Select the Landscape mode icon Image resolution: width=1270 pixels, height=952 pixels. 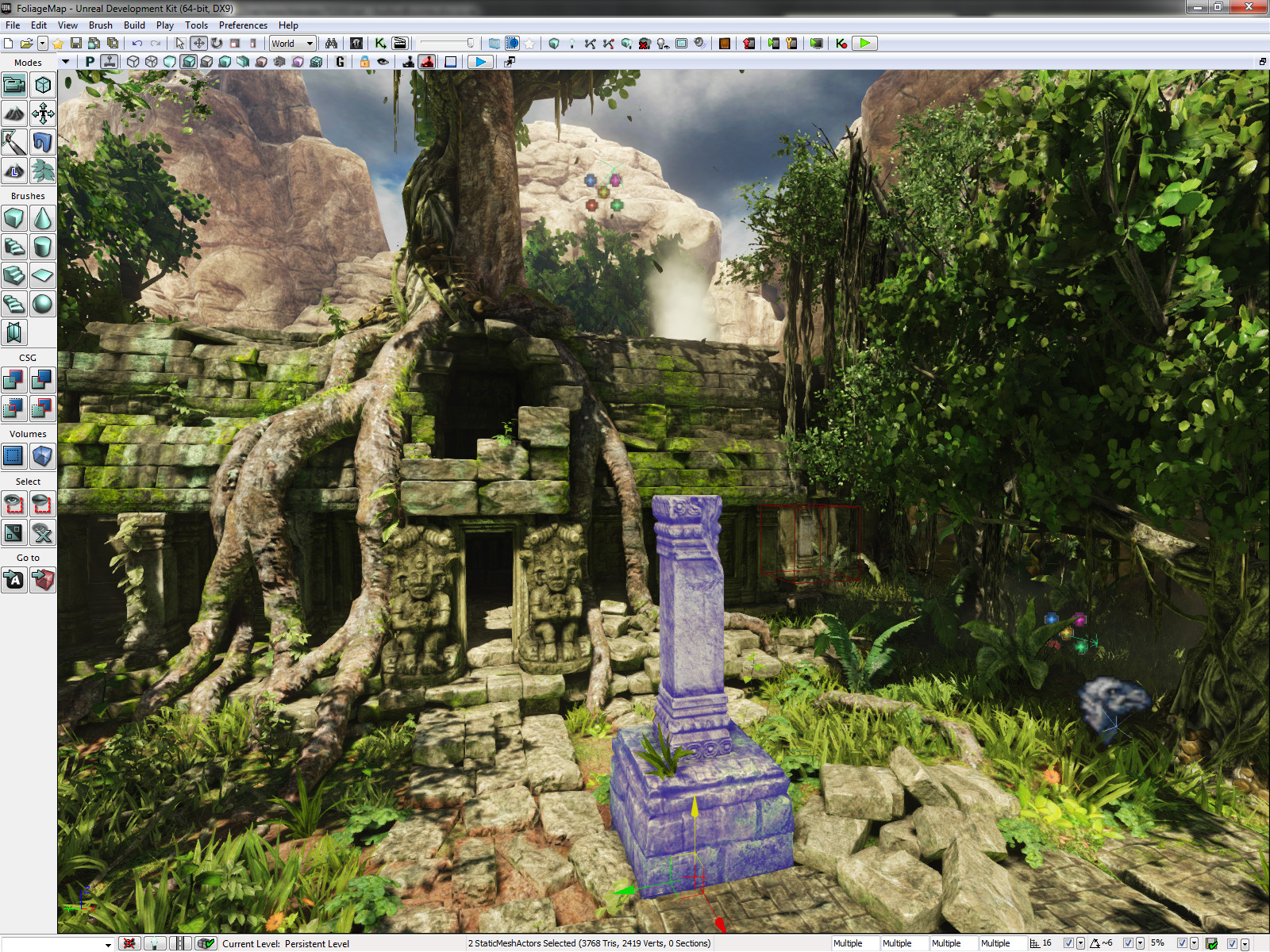coord(14,171)
